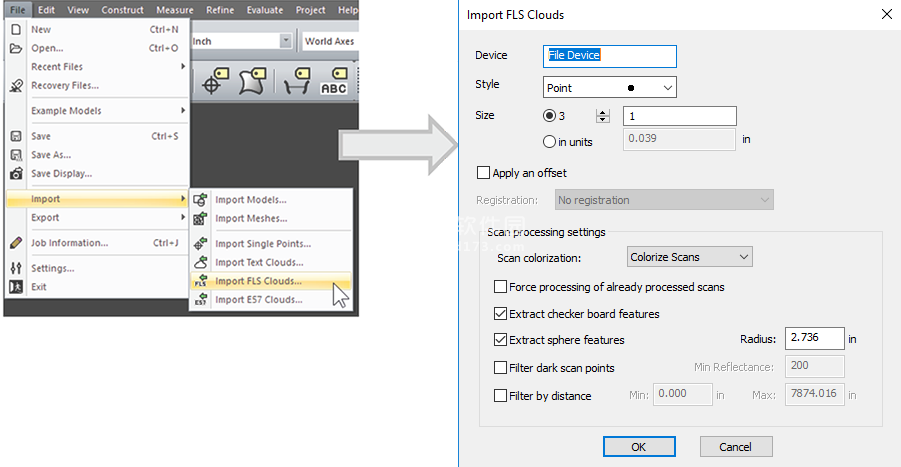The height and width of the screenshot is (467, 901).
Task: Open the Edit menu
Action: [47, 10]
